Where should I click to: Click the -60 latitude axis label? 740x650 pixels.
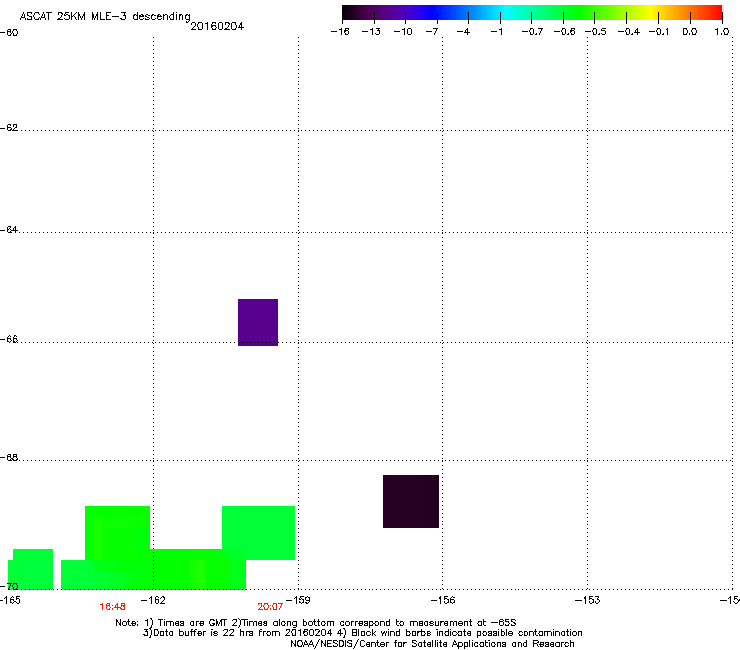pos(9,33)
